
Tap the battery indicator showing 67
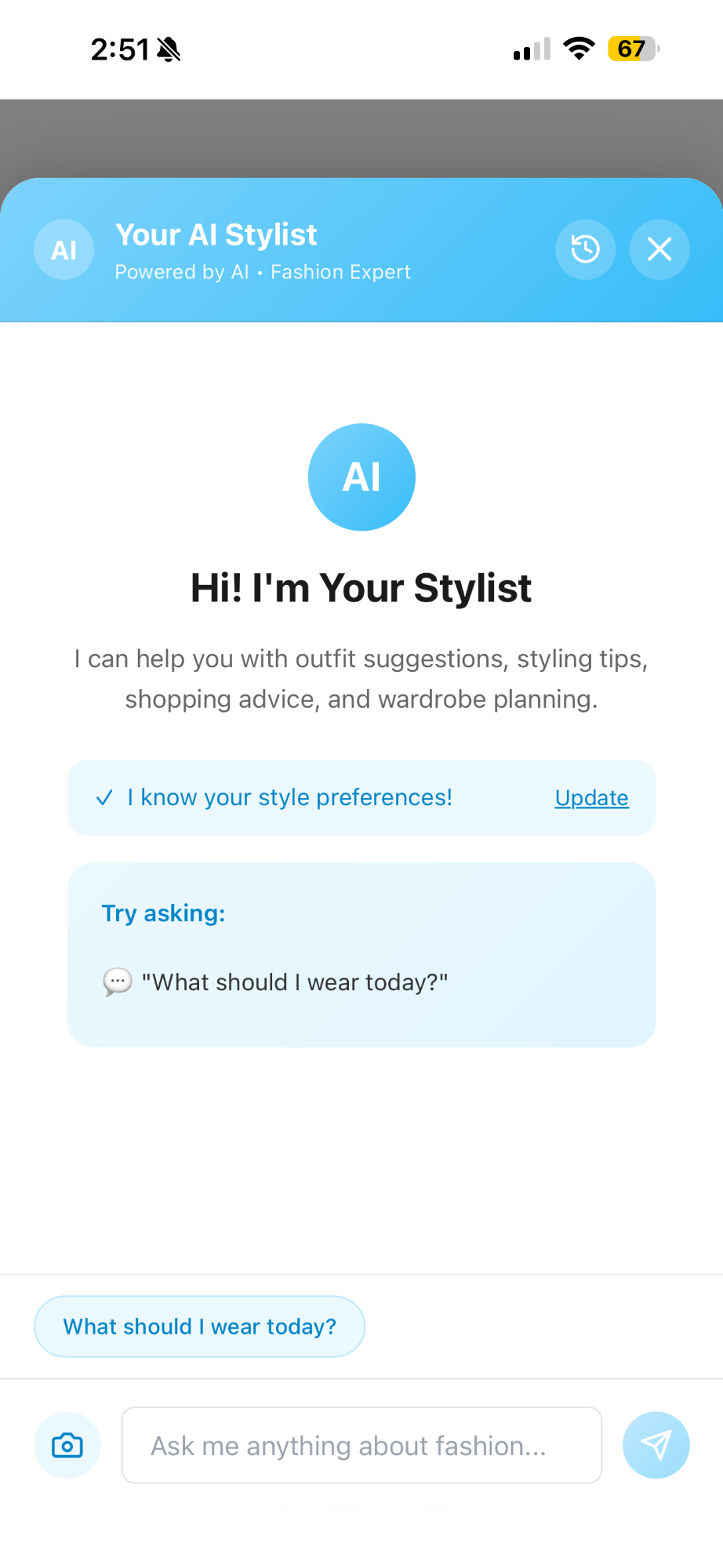632,49
